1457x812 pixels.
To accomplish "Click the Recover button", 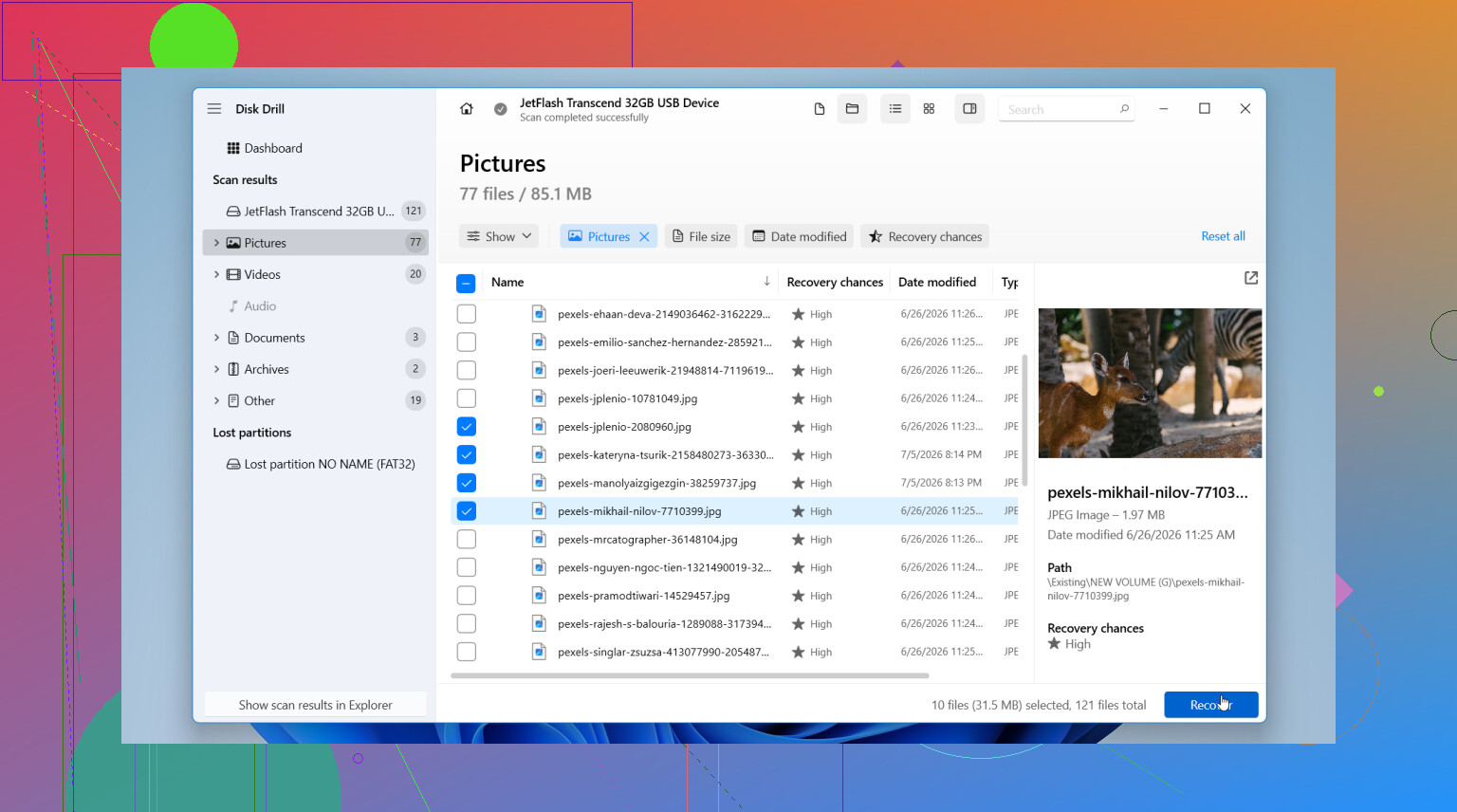I will tap(1211, 705).
